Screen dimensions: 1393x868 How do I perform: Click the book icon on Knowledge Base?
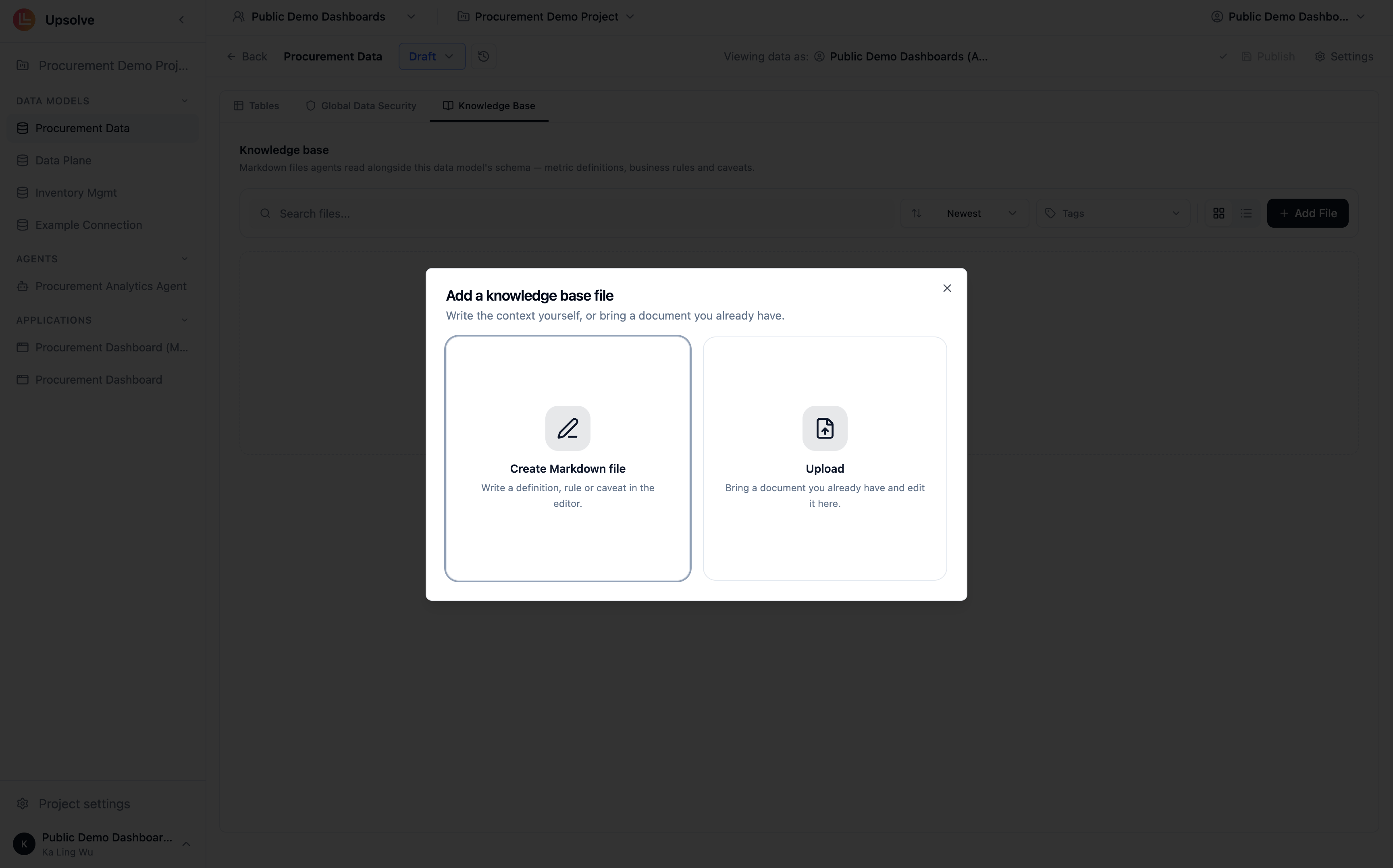click(x=448, y=106)
